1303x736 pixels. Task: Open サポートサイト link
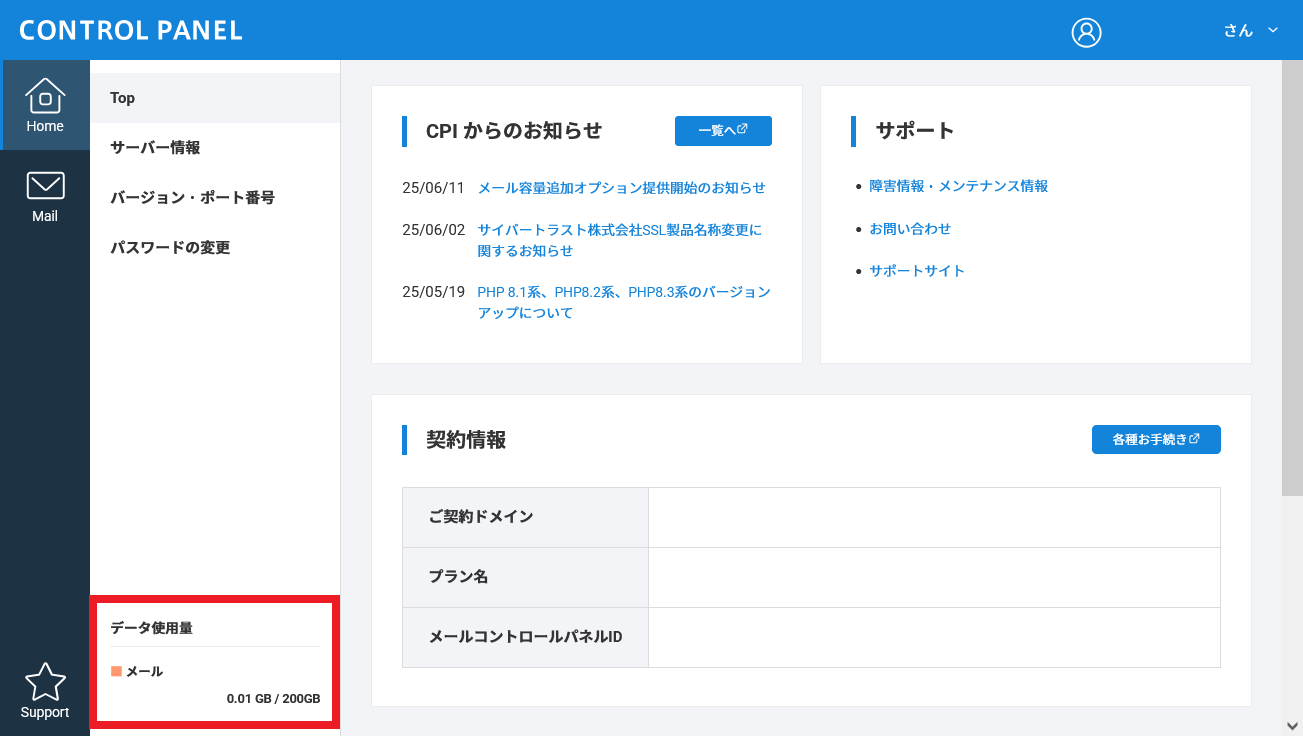pyautogui.click(x=917, y=271)
